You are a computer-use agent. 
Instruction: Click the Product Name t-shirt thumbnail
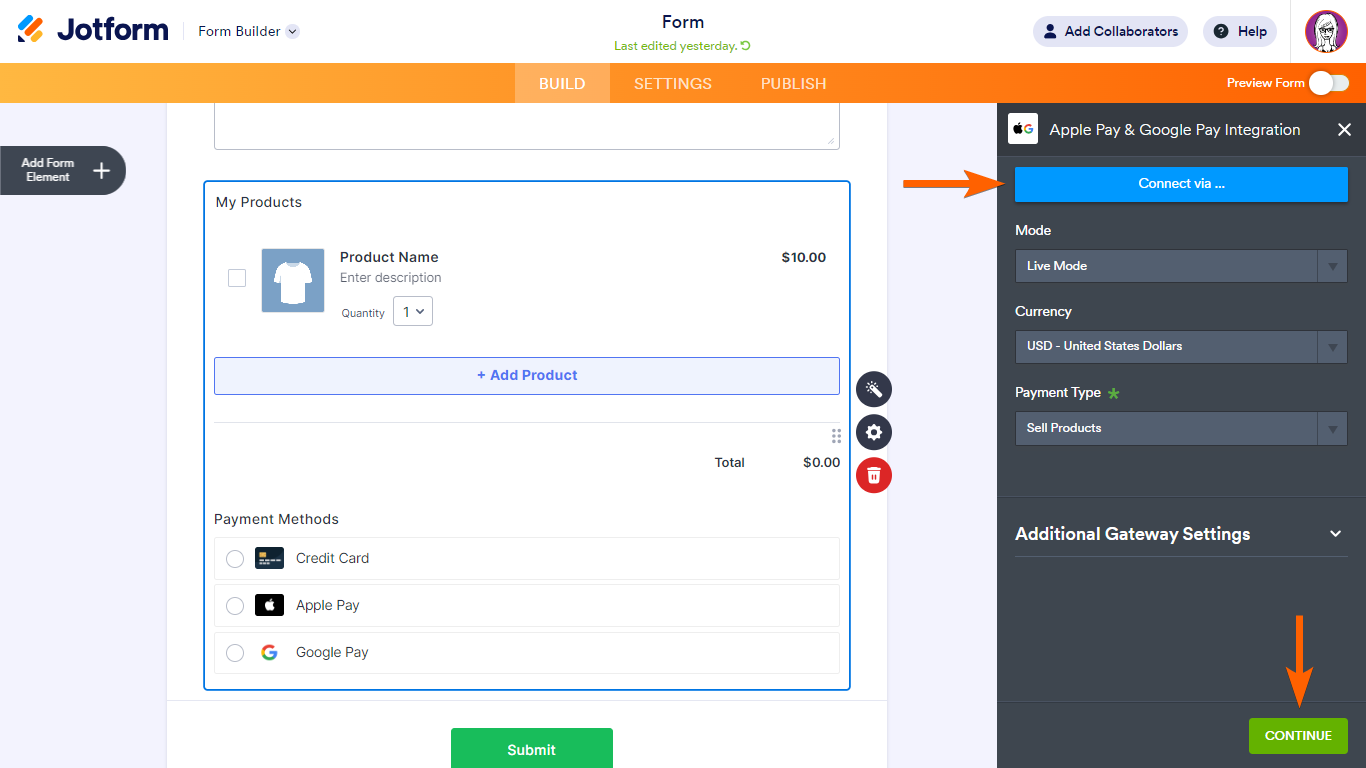292,281
